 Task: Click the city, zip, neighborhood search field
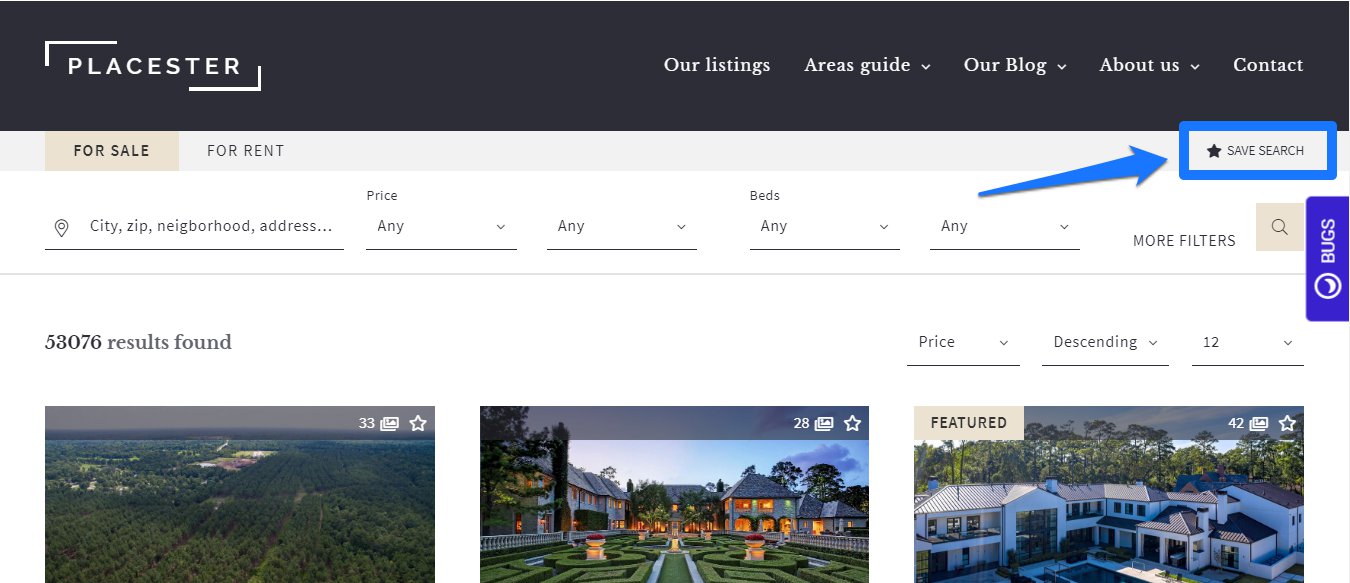pos(195,227)
